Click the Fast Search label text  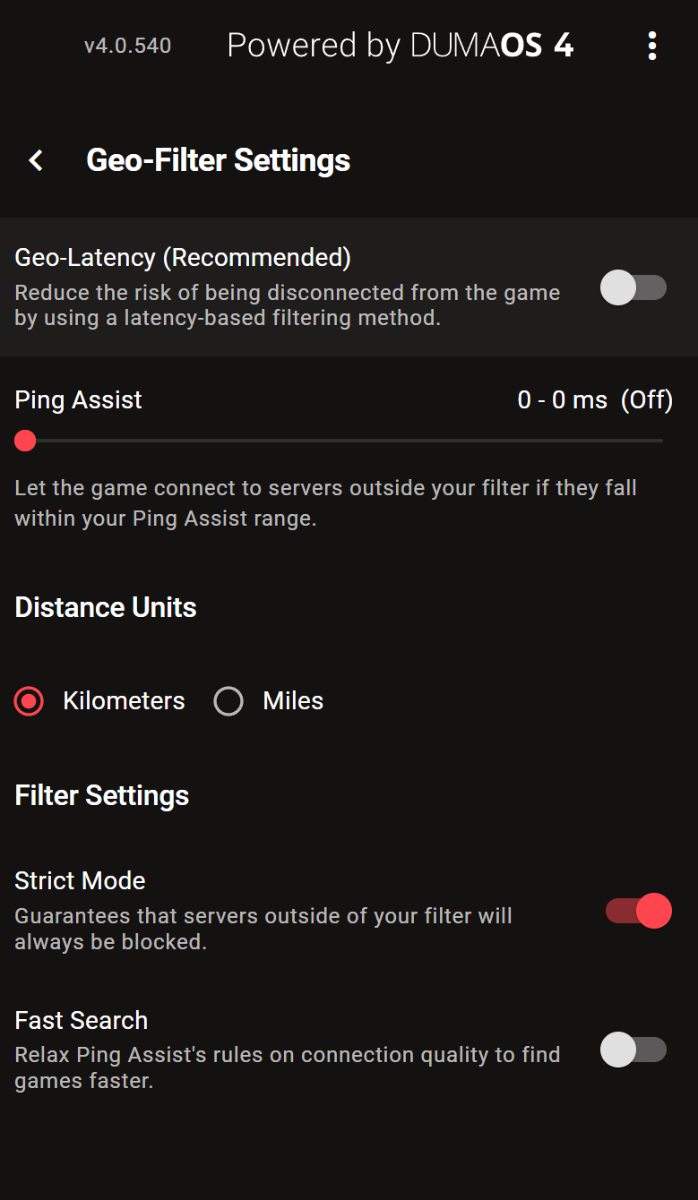pos(81,1021)
